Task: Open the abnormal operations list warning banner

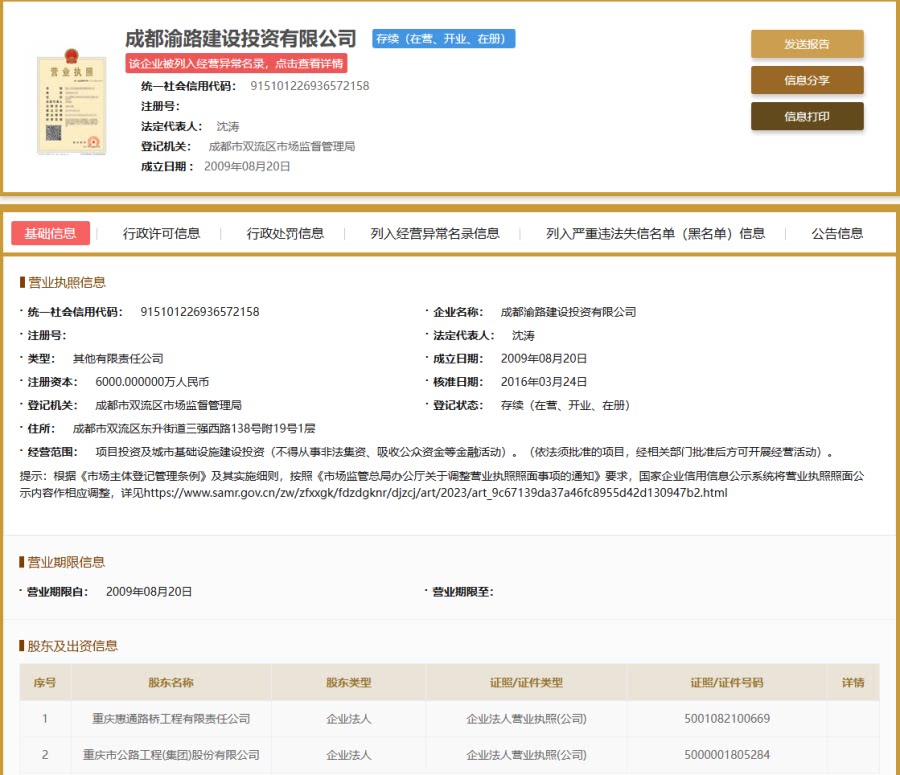Action: click(236, 63)
